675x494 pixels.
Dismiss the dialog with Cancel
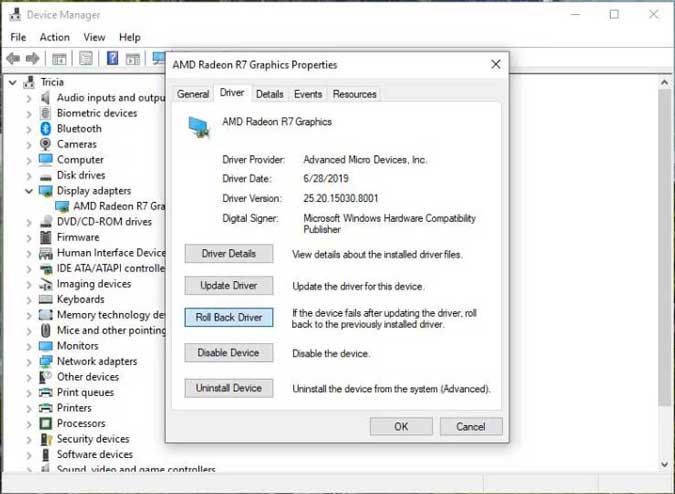[x=471, y=426]
